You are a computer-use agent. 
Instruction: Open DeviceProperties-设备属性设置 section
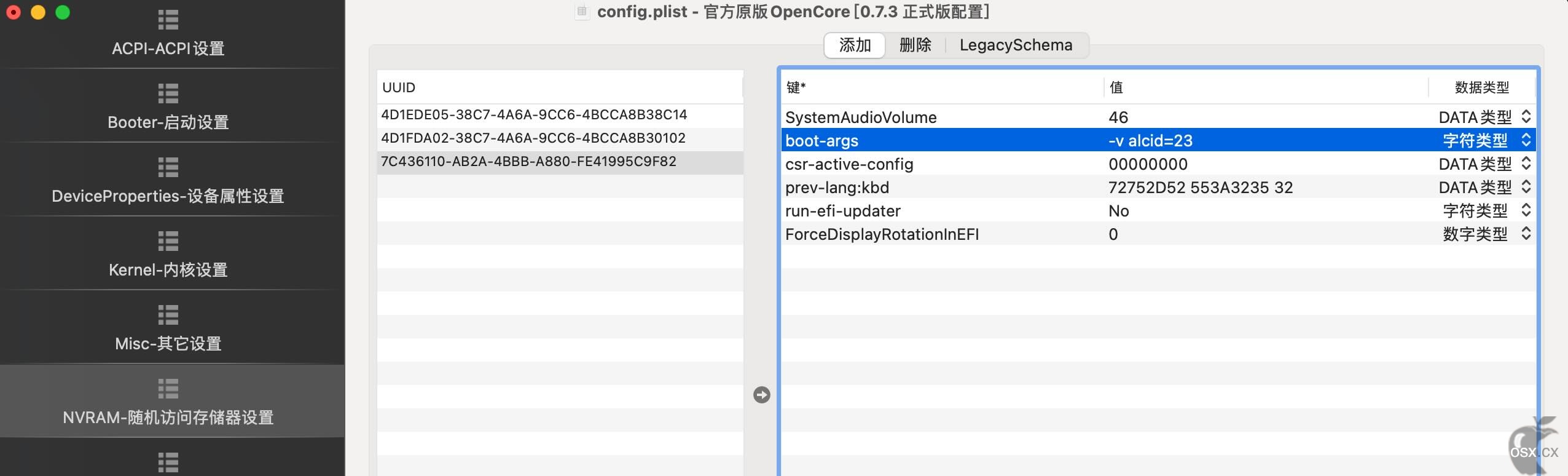coord(168,180)
